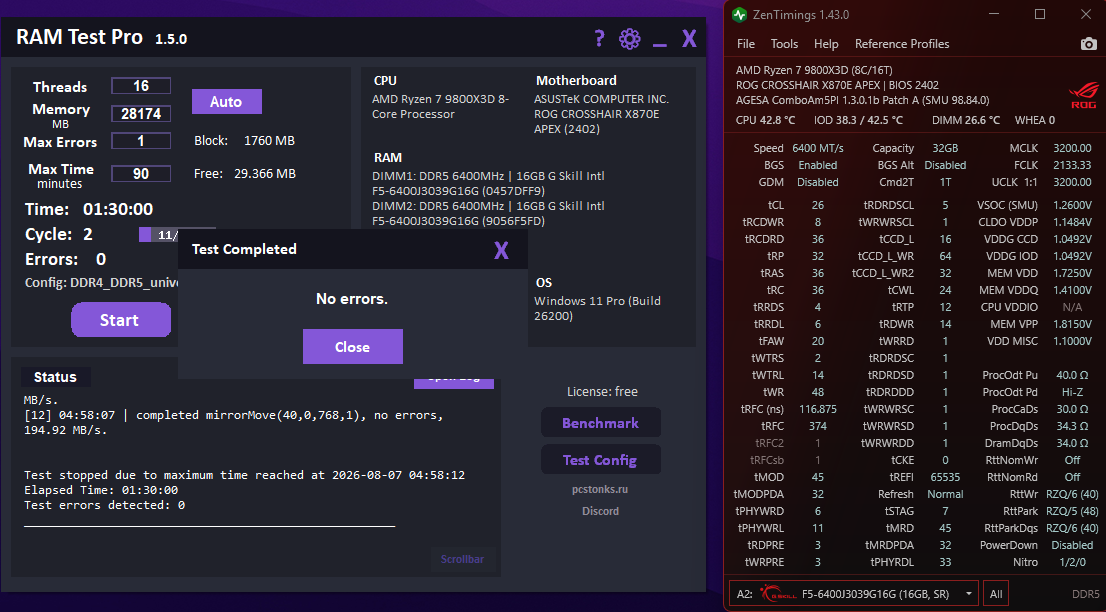Image resolution: width=1106 pixels, height=612 pixels.
Task: Click the ZenTimings app logo icon
Action: tap(739, 14)
